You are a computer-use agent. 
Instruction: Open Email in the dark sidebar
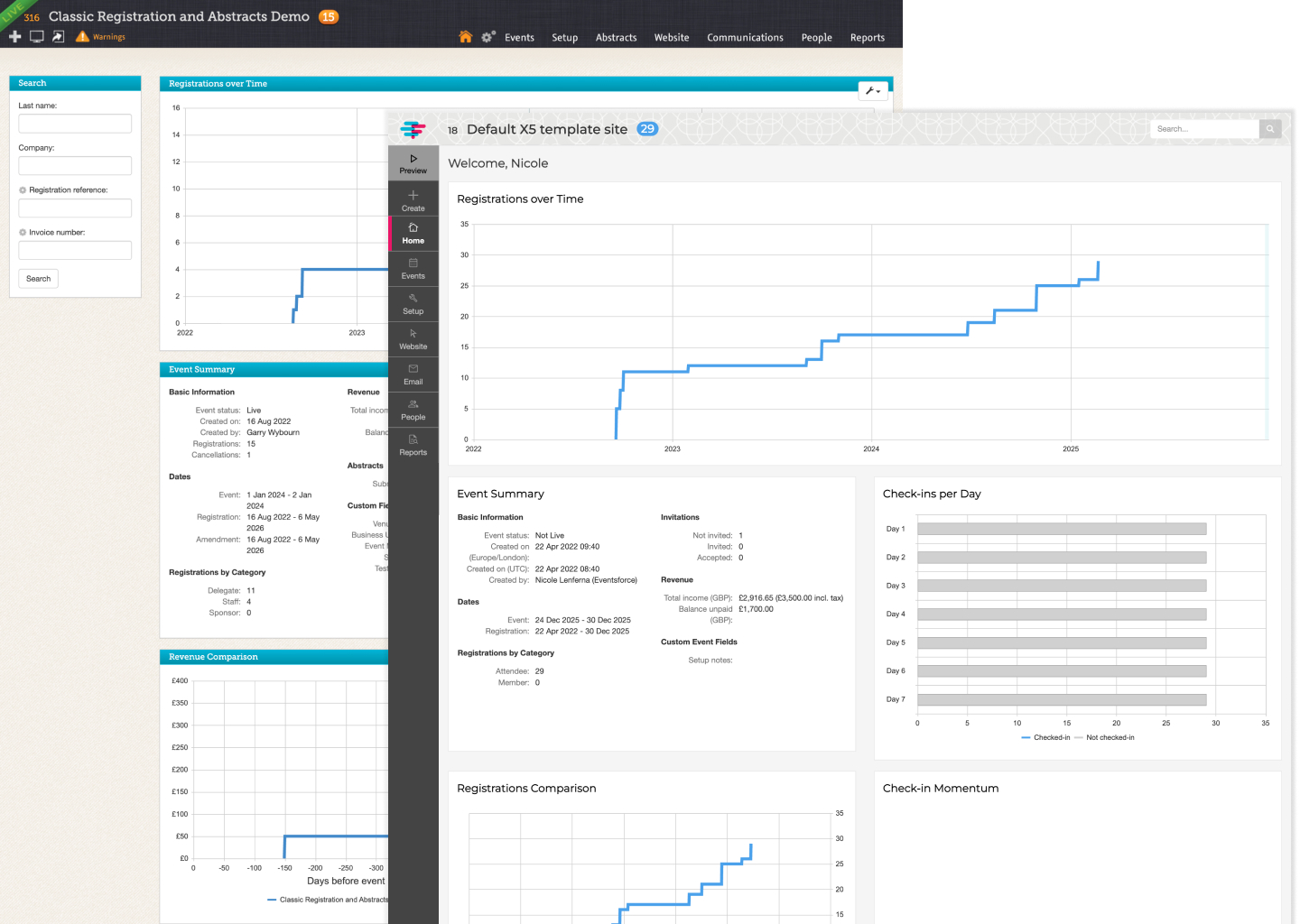tap(413, 374)
